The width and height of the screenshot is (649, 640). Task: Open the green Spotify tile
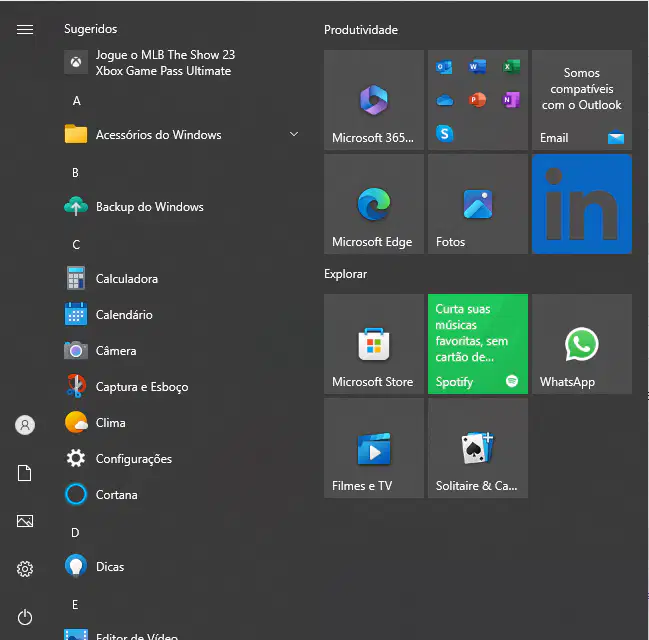478,344
